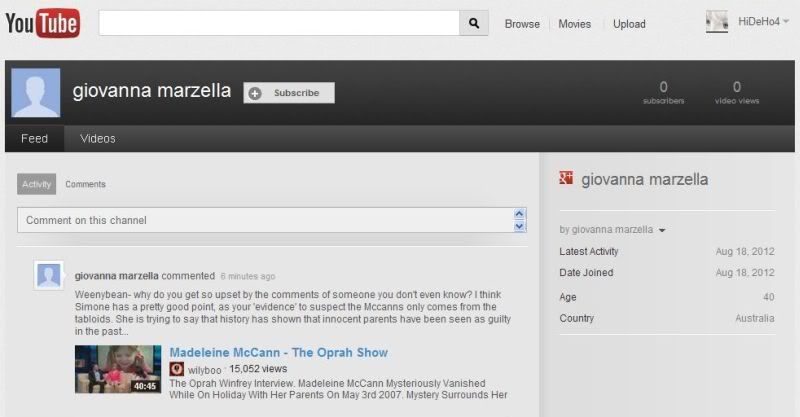Switch to the Feed tab

pos(35,138)
